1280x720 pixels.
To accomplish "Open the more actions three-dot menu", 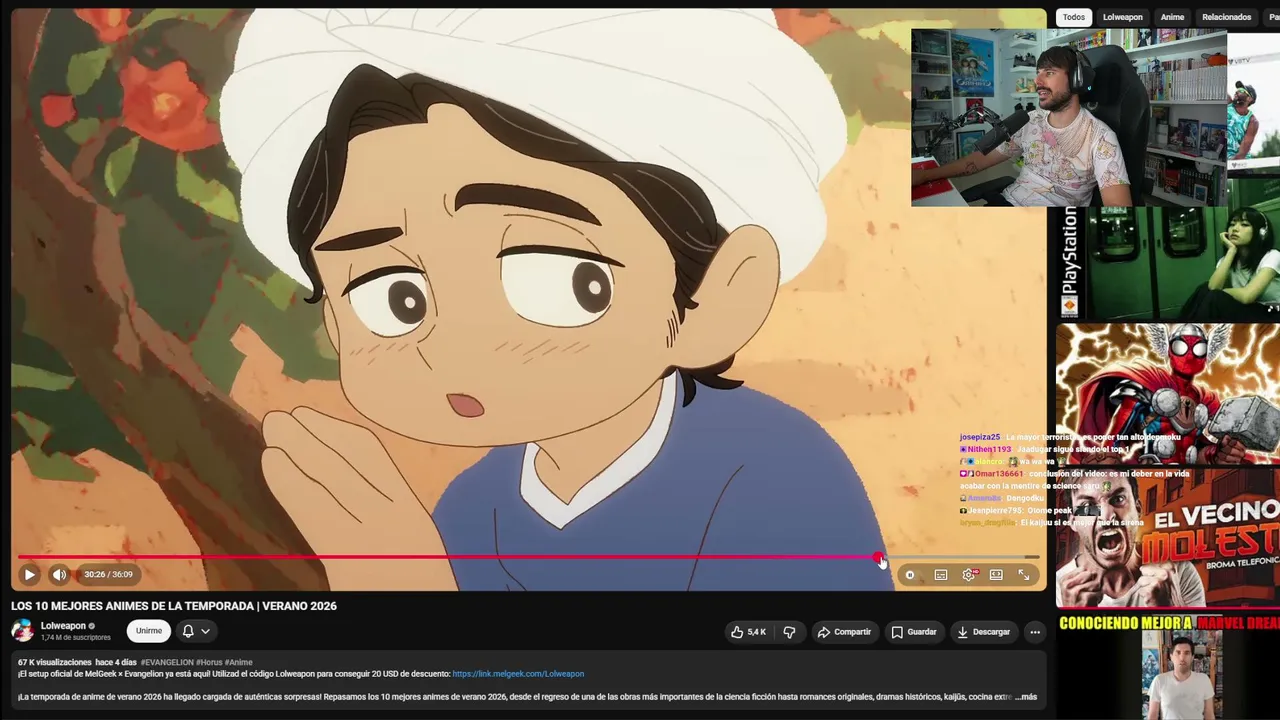I will point(1035,632).
